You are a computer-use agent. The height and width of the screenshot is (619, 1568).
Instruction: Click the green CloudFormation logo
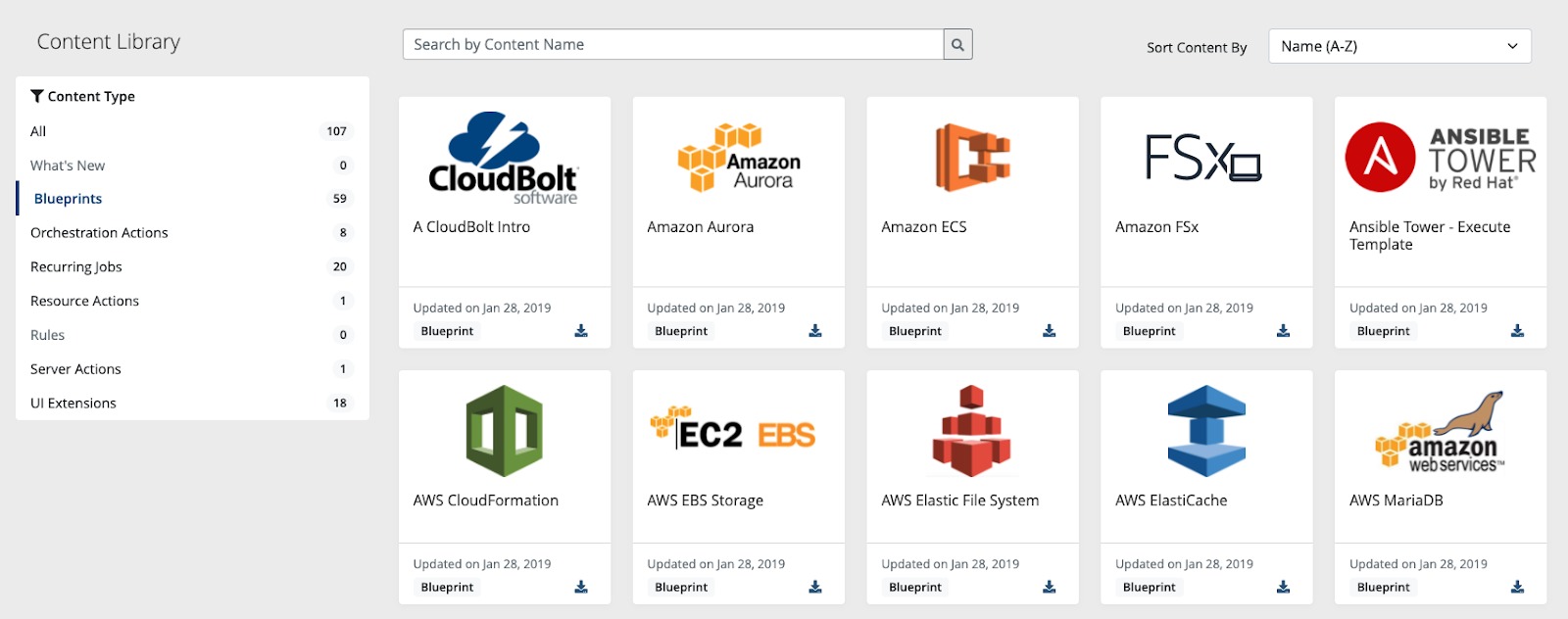tap(504, 431)
